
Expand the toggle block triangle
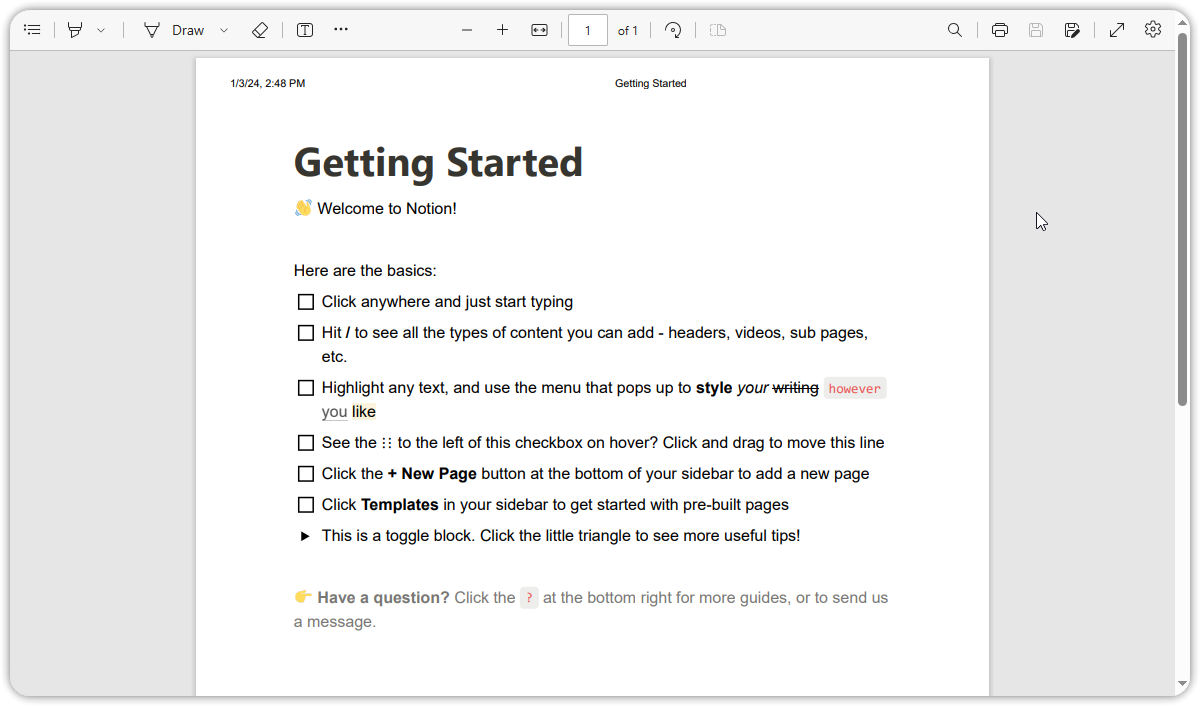pos(305,535)
